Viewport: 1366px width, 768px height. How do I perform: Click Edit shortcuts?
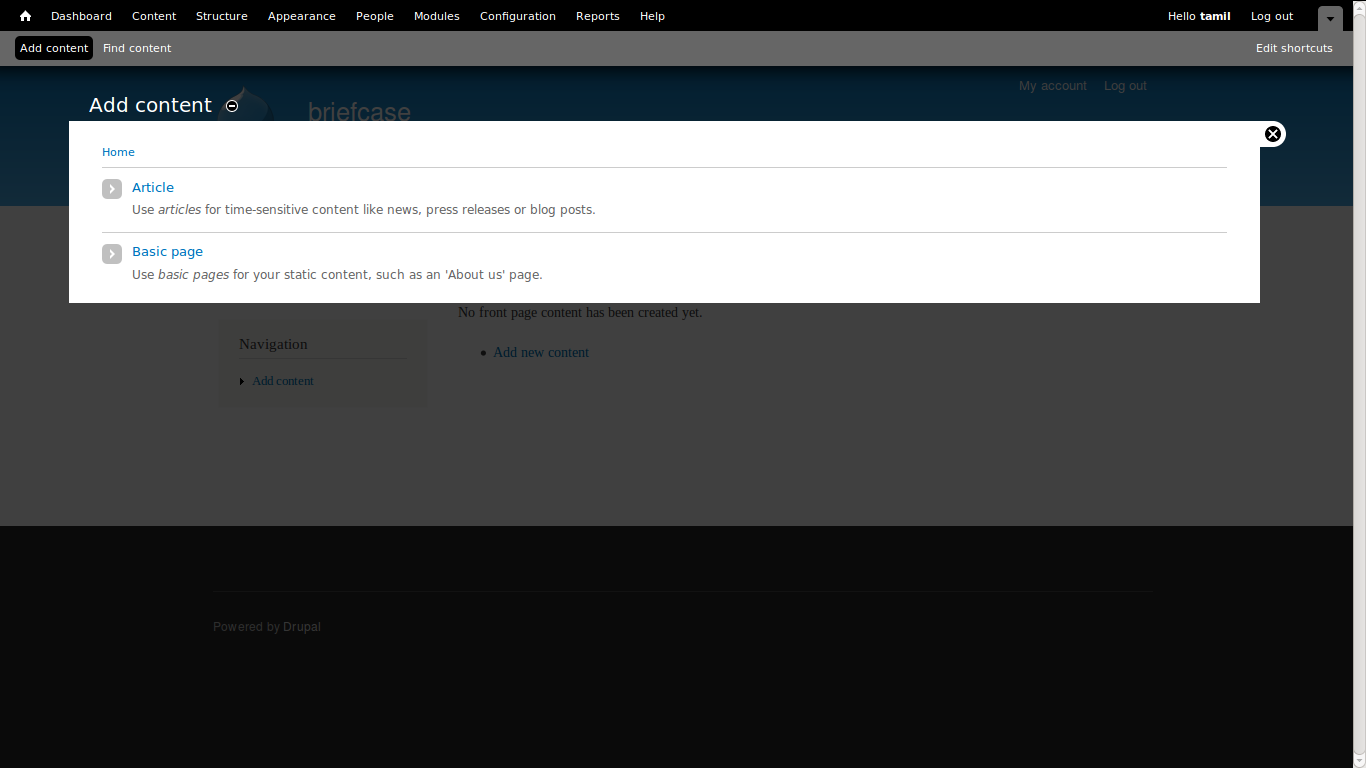click(1294, 47)
